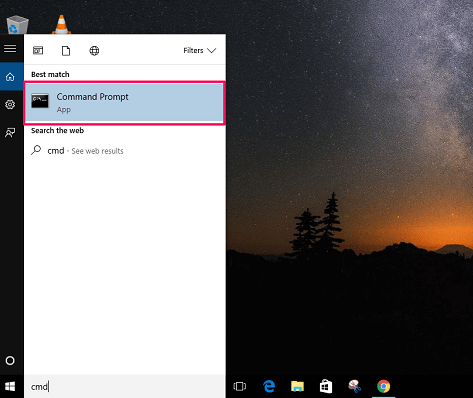This screenshot has width=473, height=398.
Task: Launch Microsoft Edge from taskbar
Action: click(269, 386)
